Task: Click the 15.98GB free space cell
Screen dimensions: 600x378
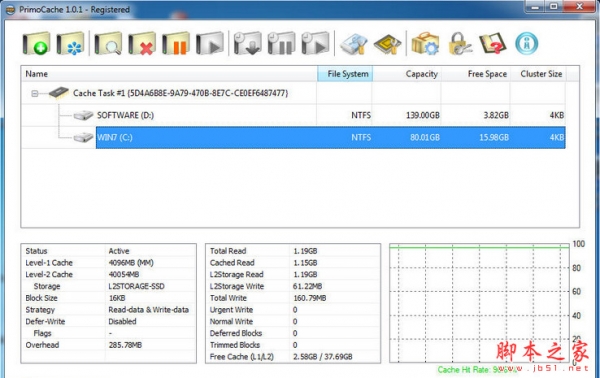Action: click(494, 137)
